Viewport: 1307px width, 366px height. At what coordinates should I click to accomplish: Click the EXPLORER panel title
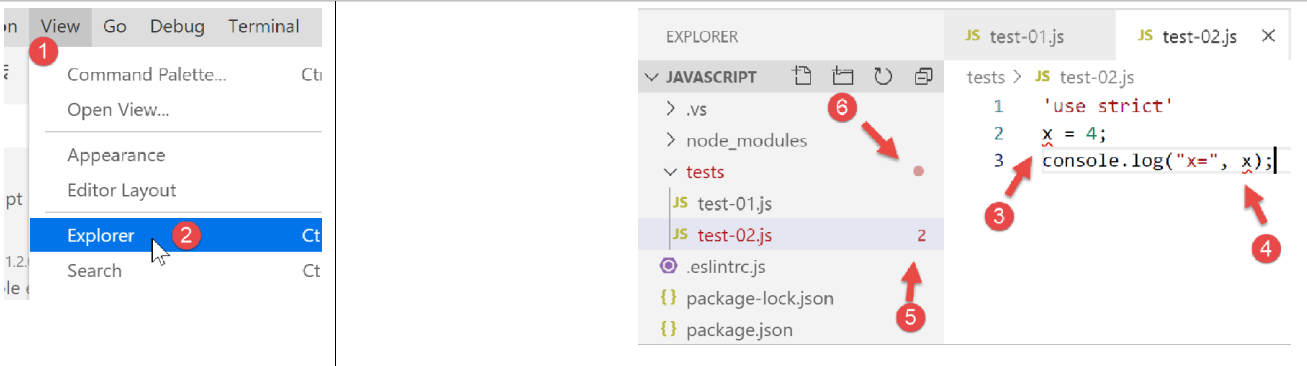click(702, 37)
